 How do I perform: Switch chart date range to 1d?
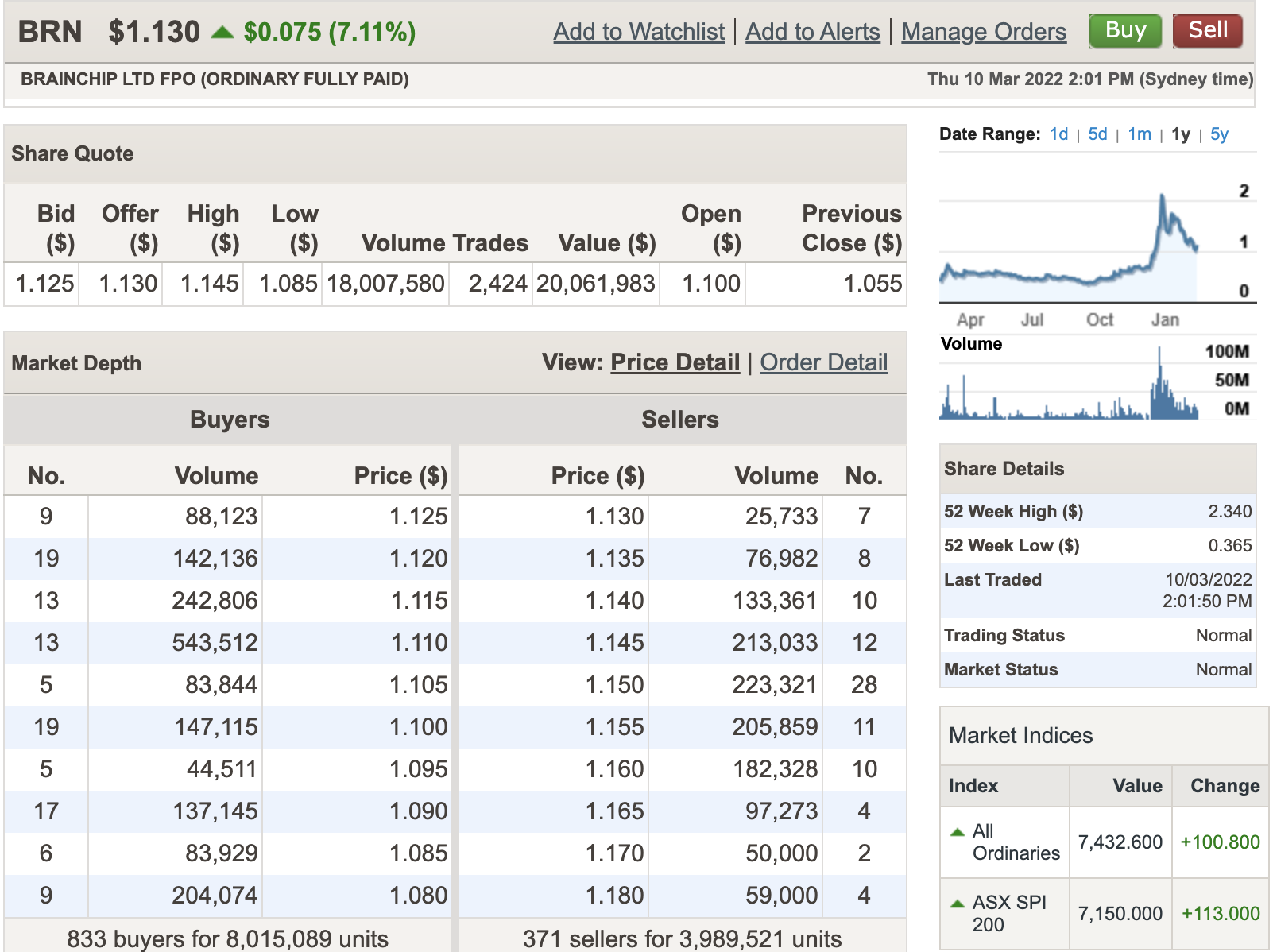1058,134
